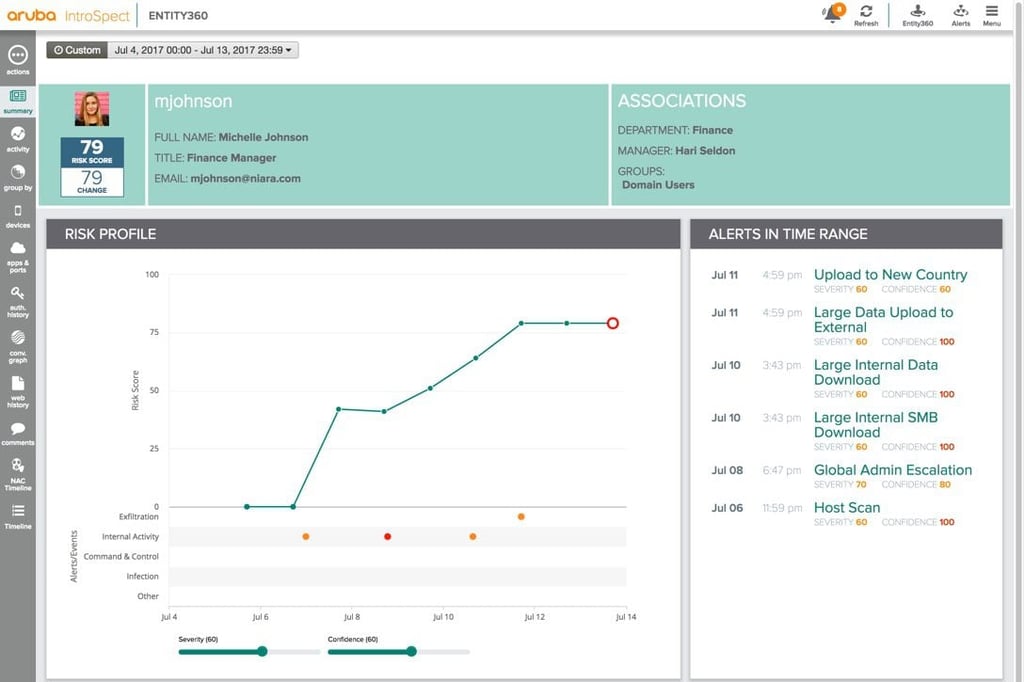Click the red Internal Activity event dot
The image size is (1024, 682).
(x=387, y=536)
